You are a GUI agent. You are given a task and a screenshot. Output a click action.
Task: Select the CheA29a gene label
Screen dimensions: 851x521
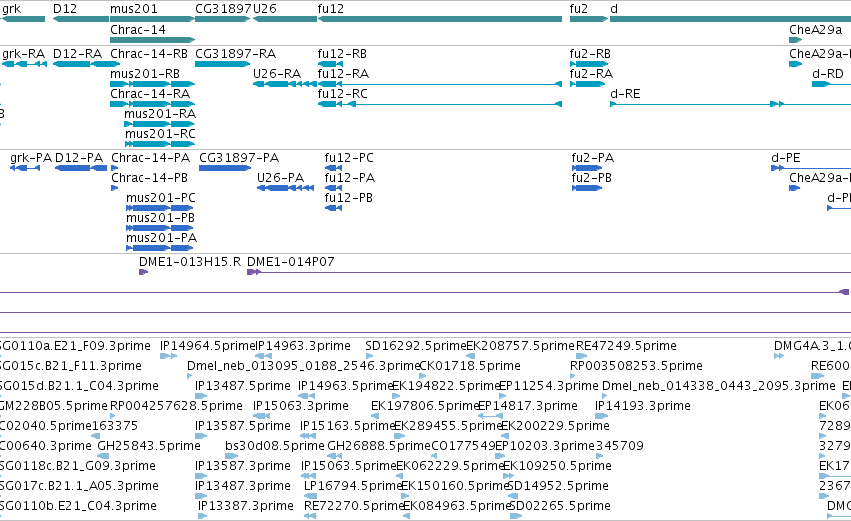click(x=816, y=30)
